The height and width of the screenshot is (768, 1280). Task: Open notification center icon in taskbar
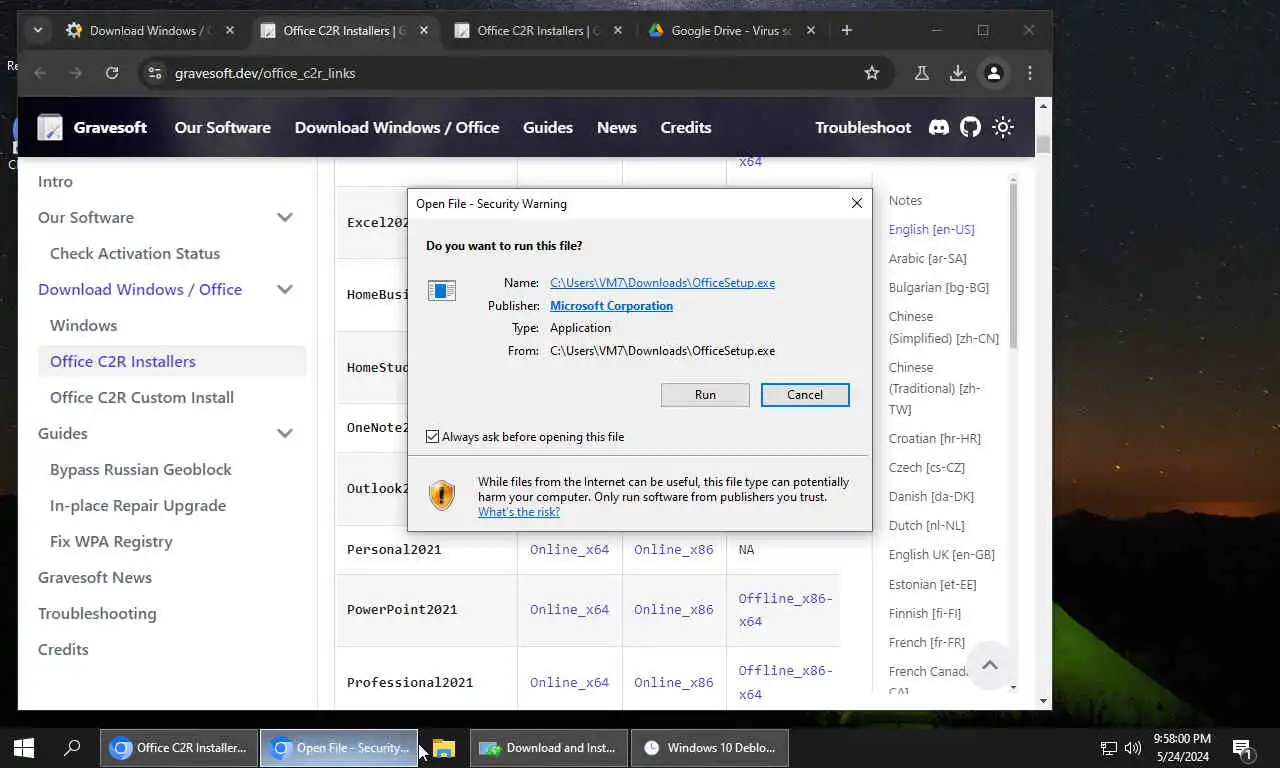click(1243, 747)
